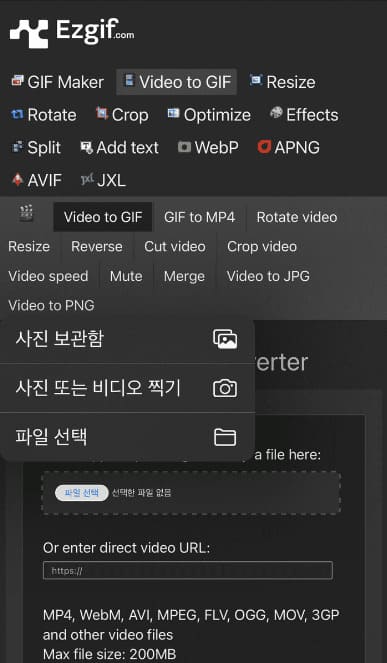Viewport: 387px width, 663px height.
Task: Open the Mute video tab
Action: pyautogui.click(x=126, y=276)
